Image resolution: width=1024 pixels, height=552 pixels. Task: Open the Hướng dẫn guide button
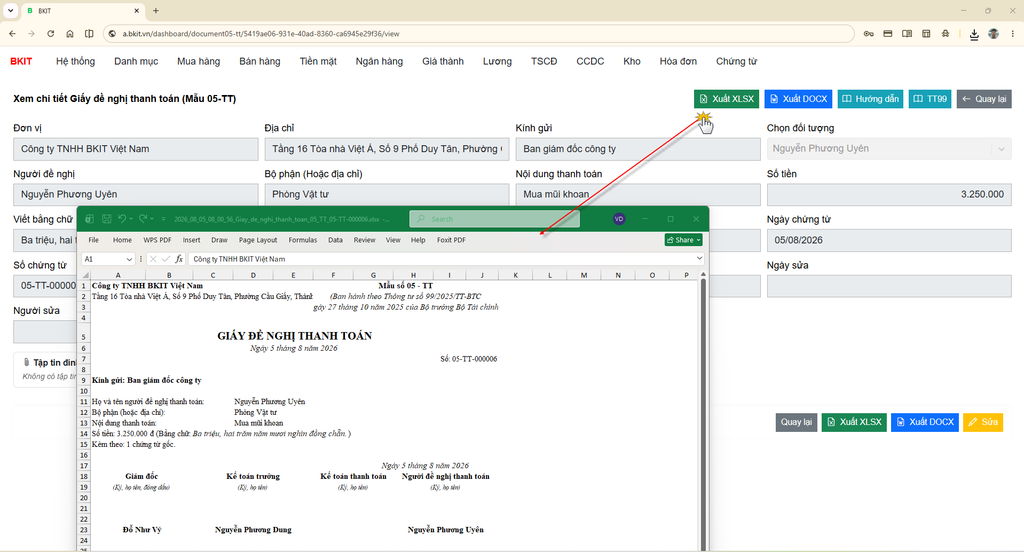click(870, 99)
